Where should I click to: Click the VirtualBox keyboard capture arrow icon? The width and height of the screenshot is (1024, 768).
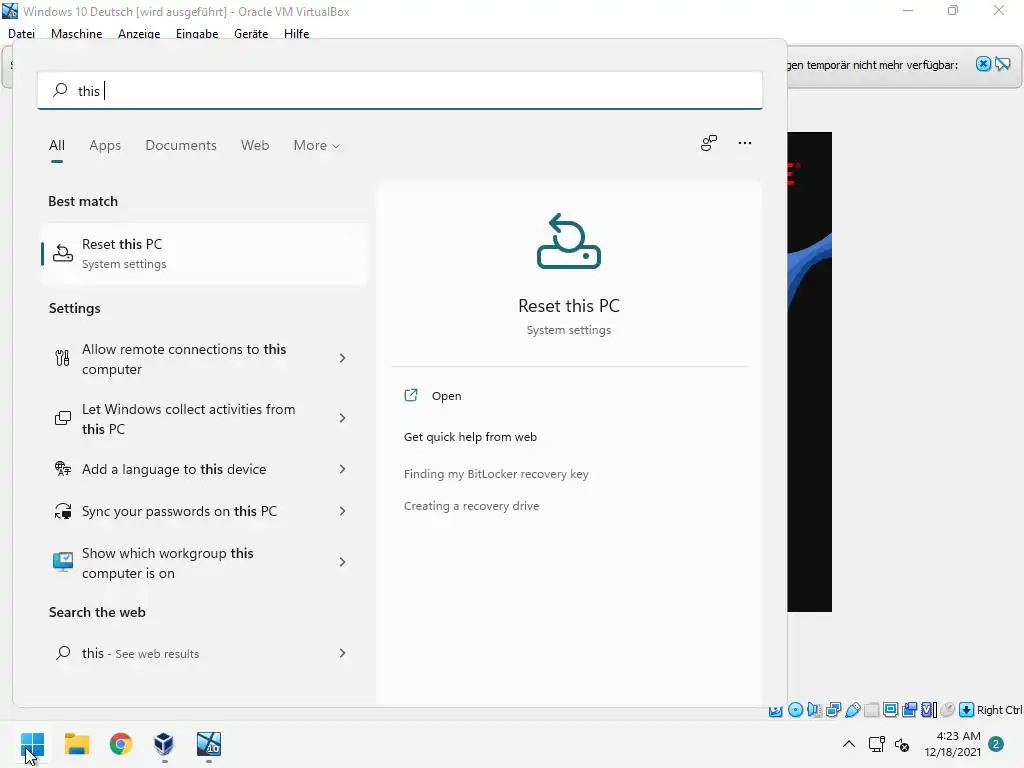(967, 709)
